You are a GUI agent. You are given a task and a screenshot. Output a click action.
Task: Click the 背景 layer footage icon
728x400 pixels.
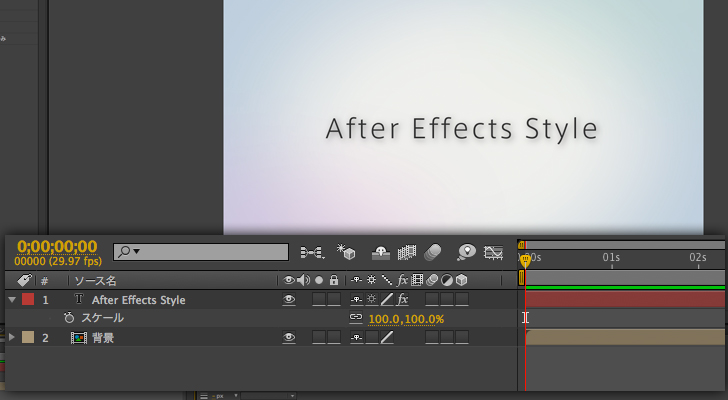click(x=79, y=338)
